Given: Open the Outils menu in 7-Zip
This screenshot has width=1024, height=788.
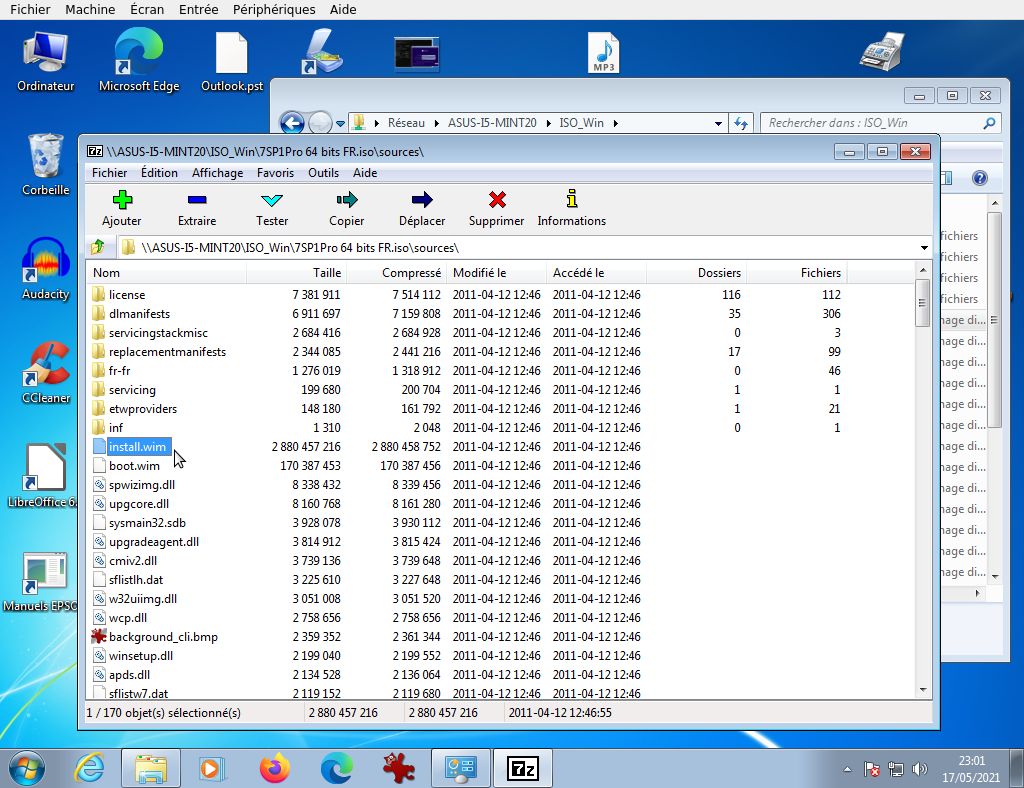Looking at the screenshot, I should tap(322, 172).
